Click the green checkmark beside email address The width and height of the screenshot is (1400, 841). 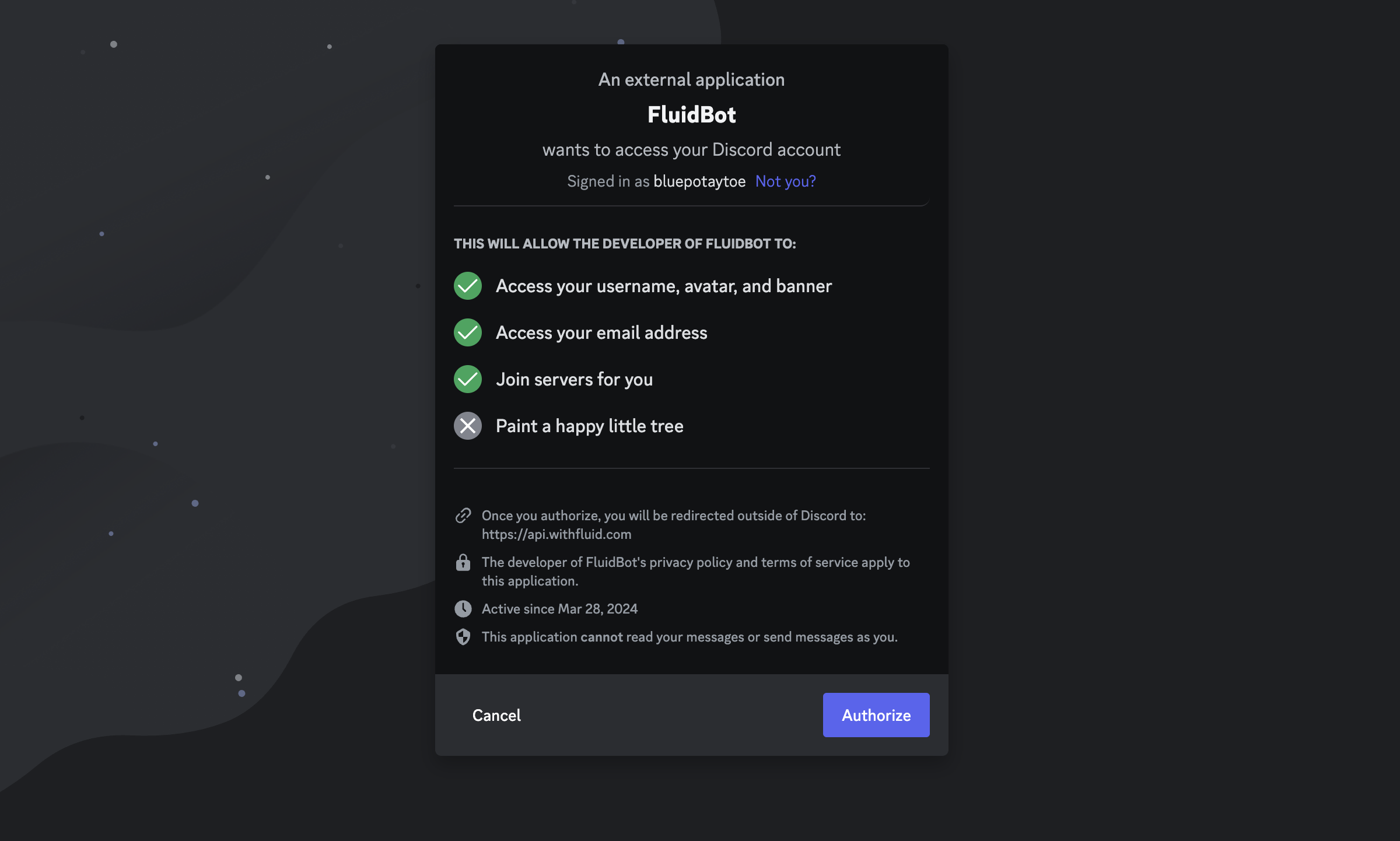pyautogui.click(x=468, y=332)
